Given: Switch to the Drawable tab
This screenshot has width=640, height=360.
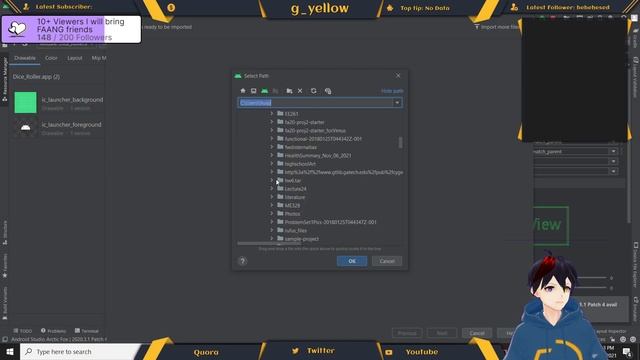Looking at the screenshot, I should pos(25,58).
